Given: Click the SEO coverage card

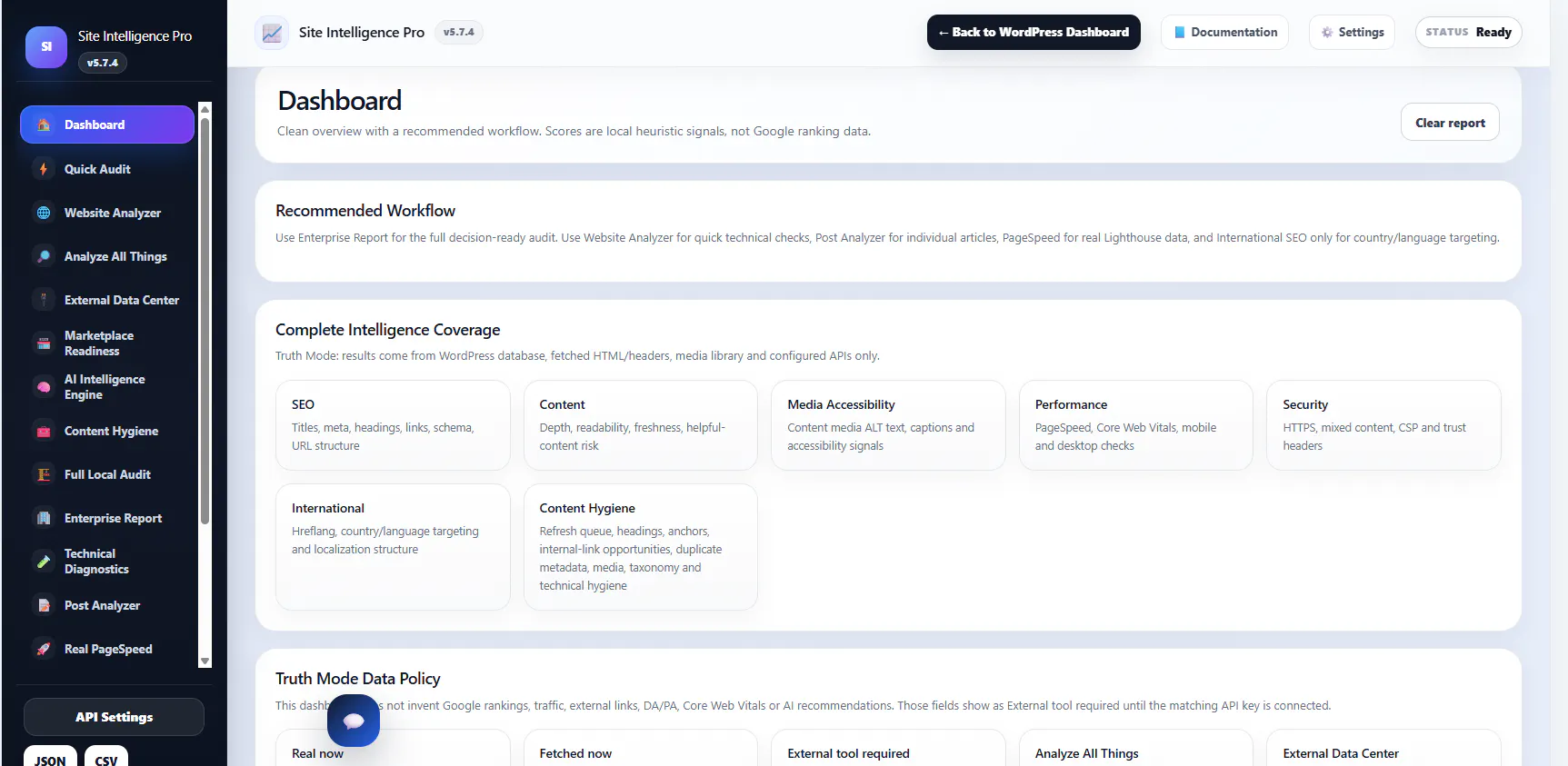Looking at the screenshot, I should pos(393,425).
